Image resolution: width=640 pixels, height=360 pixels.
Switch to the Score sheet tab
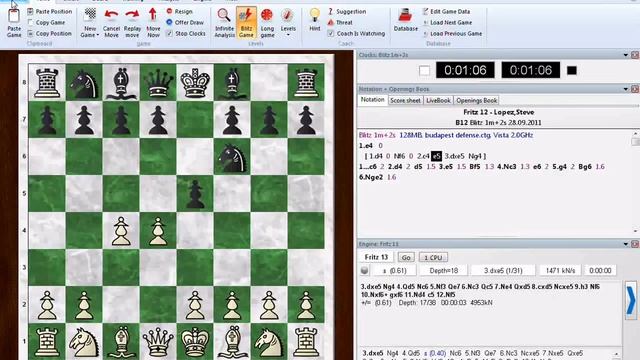405,100
